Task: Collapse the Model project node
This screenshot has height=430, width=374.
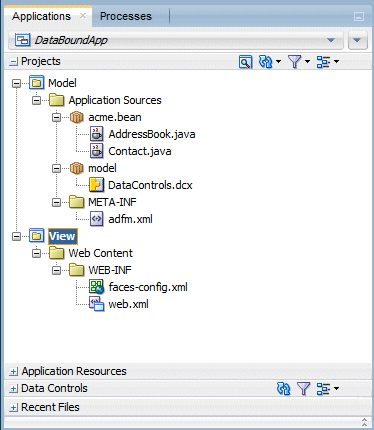Action: pos(16,83)
